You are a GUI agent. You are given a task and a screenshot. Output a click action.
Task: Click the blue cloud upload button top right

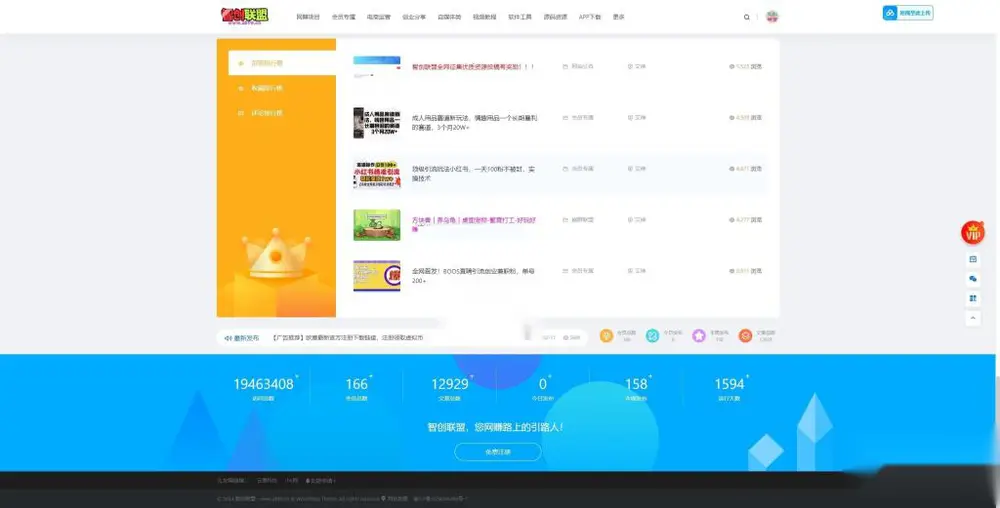(x=908, y=13)
